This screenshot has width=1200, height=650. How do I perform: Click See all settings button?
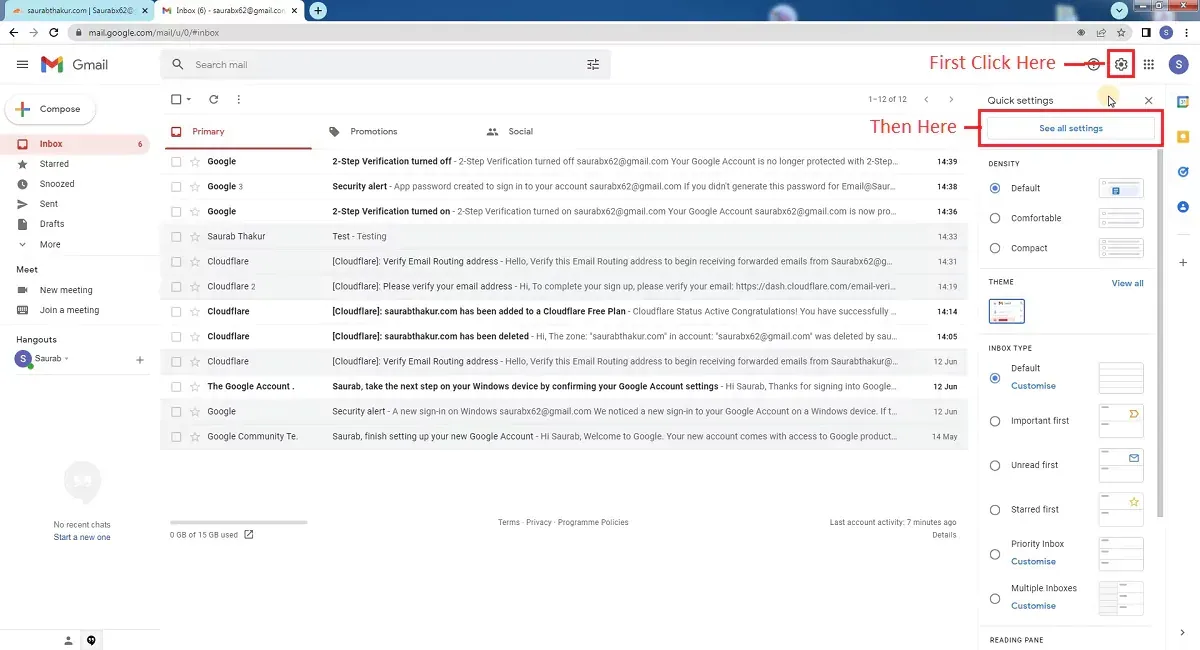(1071, 128)
